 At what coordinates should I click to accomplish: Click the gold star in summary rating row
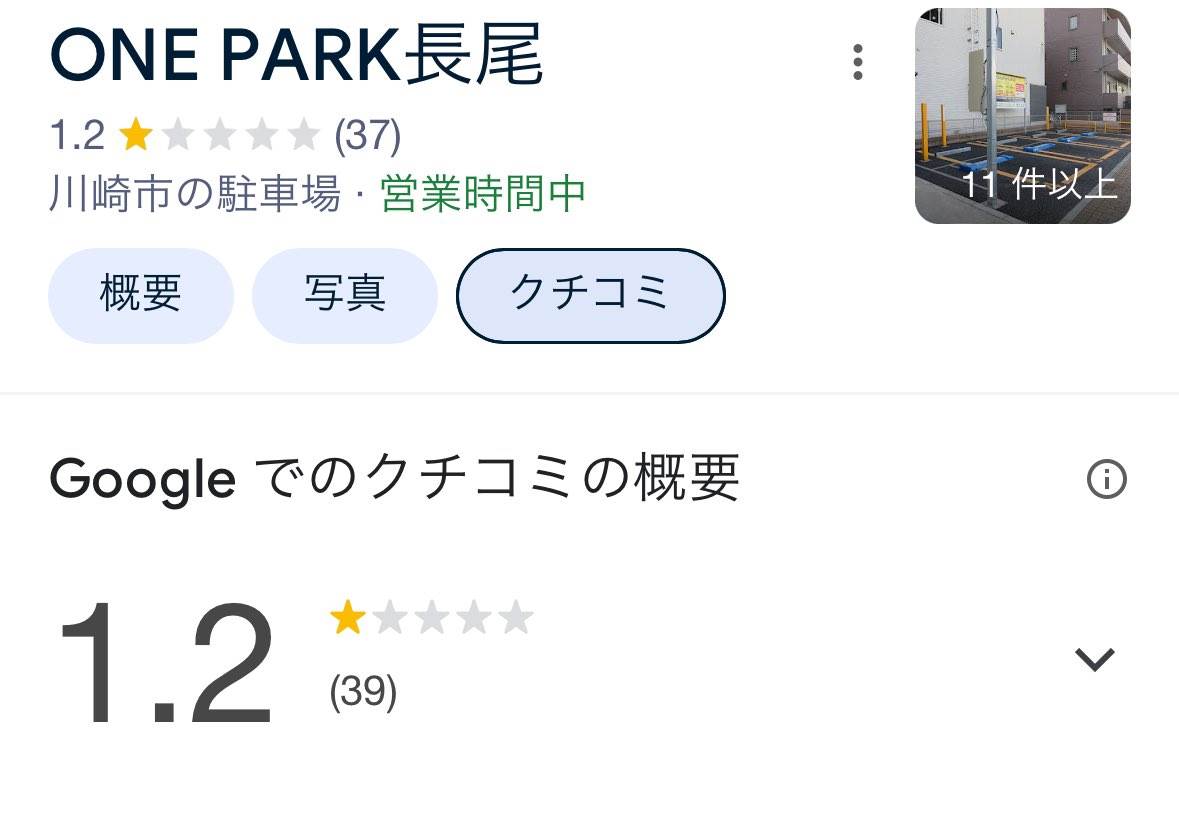click(347, 617)
